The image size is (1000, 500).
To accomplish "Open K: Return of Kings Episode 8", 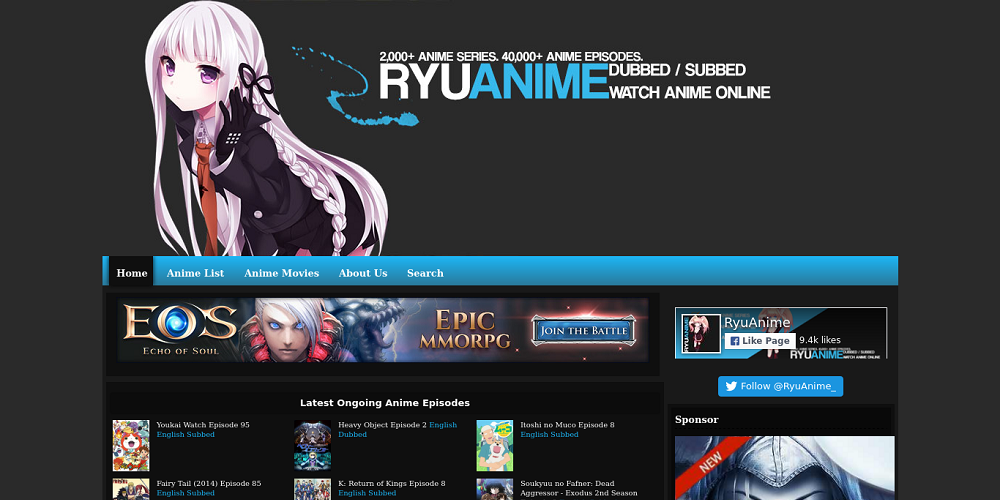I will 392,483.
